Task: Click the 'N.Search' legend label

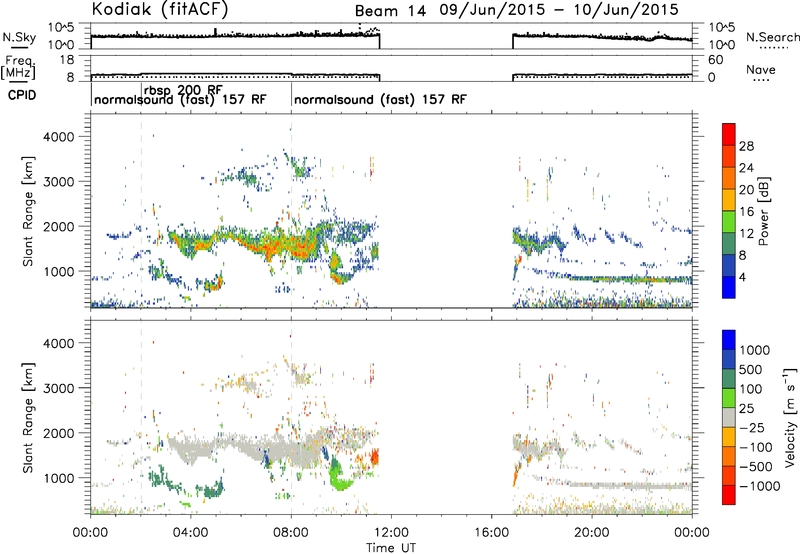Action: 773,37
